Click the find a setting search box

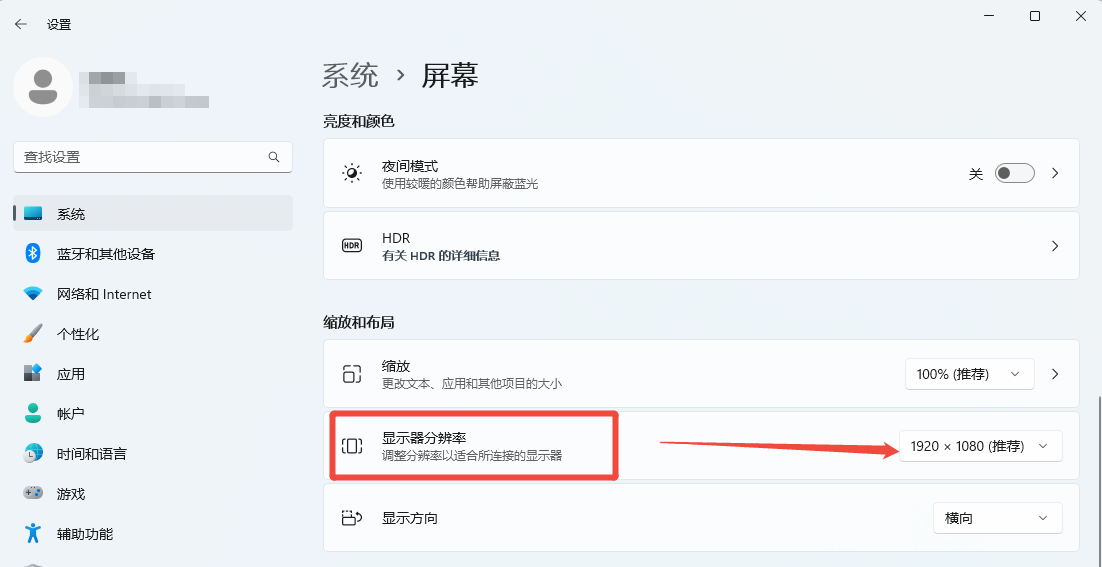pyautogui.click(x=140, y=157)
